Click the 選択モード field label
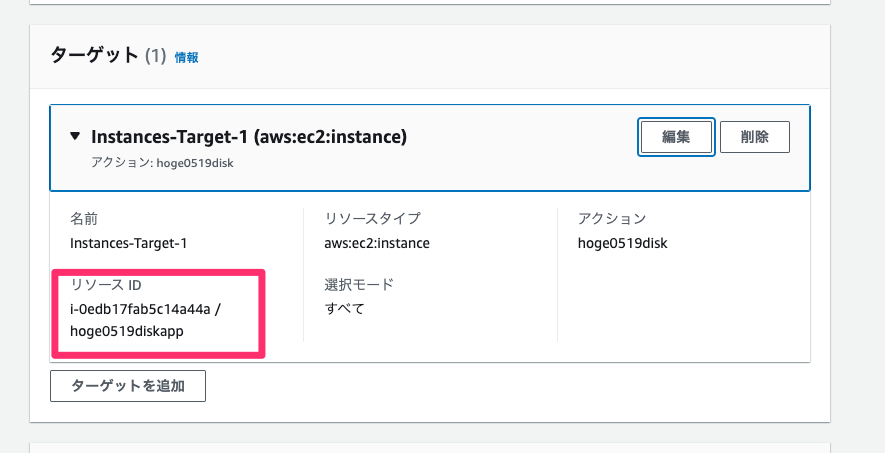The height and width of the screenshot is (453, 885). [x=359, y=284]
